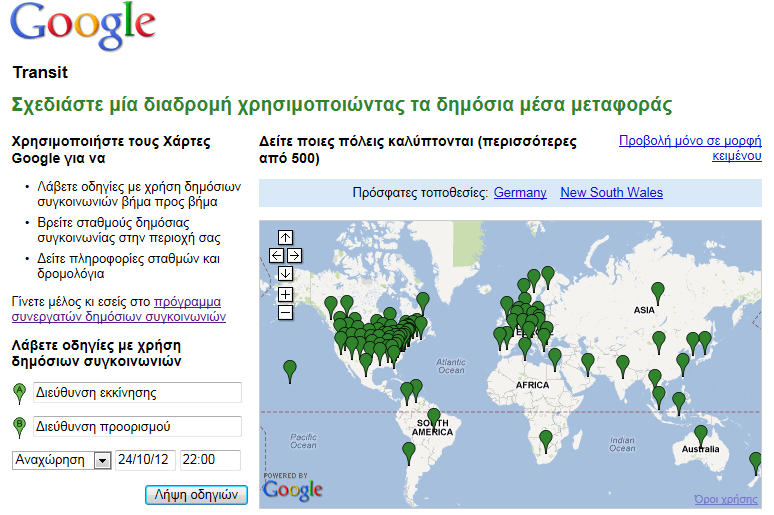Select the transit pin in Australia
This screenshot has width=774, height=515.
pyautogui.click(x=700, y=435)
